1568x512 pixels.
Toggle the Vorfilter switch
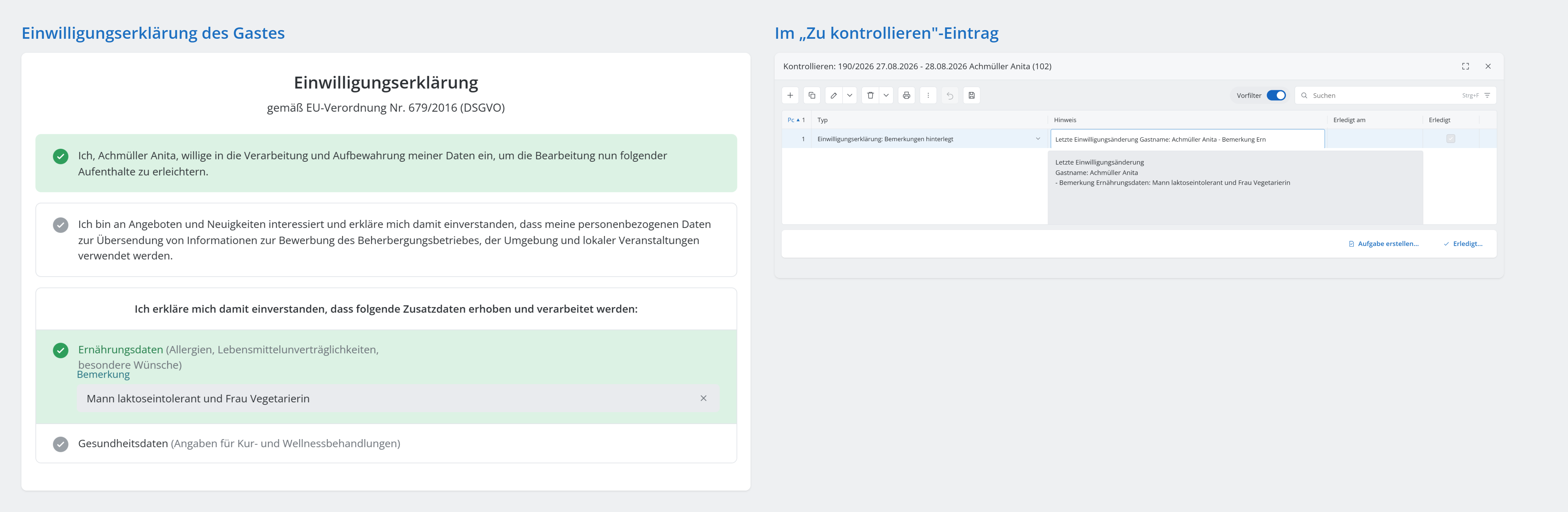[1276, 96]
